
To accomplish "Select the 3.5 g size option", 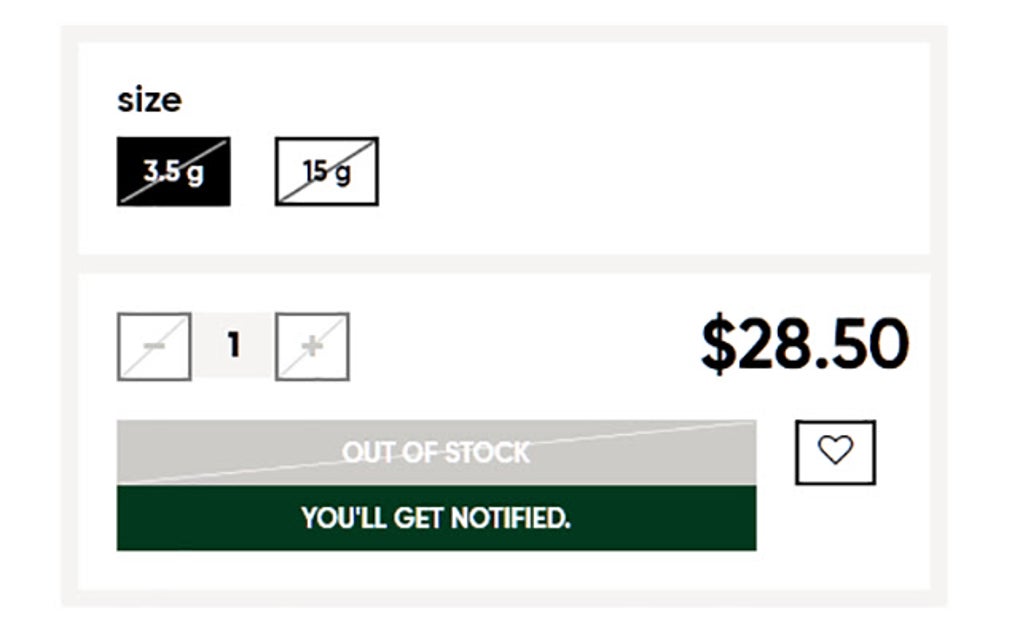I will point(173,172).
